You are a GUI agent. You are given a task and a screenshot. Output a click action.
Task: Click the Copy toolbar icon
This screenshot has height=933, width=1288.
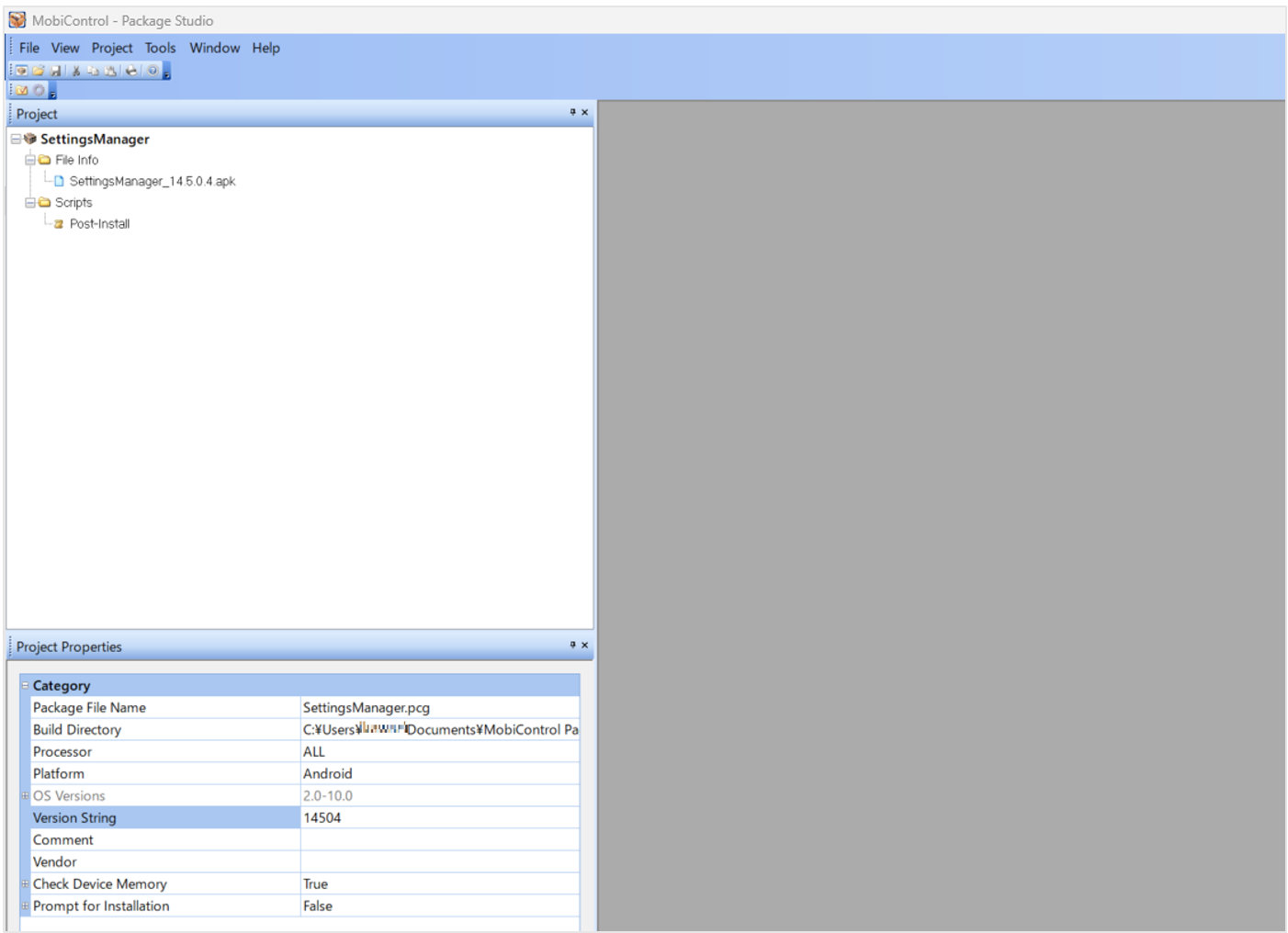94,71
